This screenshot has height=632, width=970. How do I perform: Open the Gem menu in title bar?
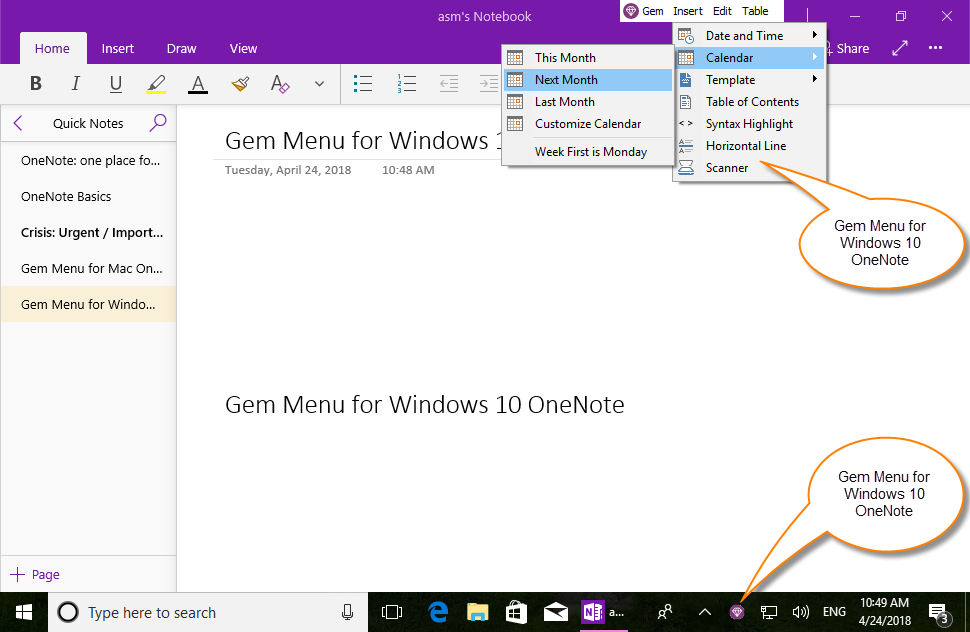[644, 11]
